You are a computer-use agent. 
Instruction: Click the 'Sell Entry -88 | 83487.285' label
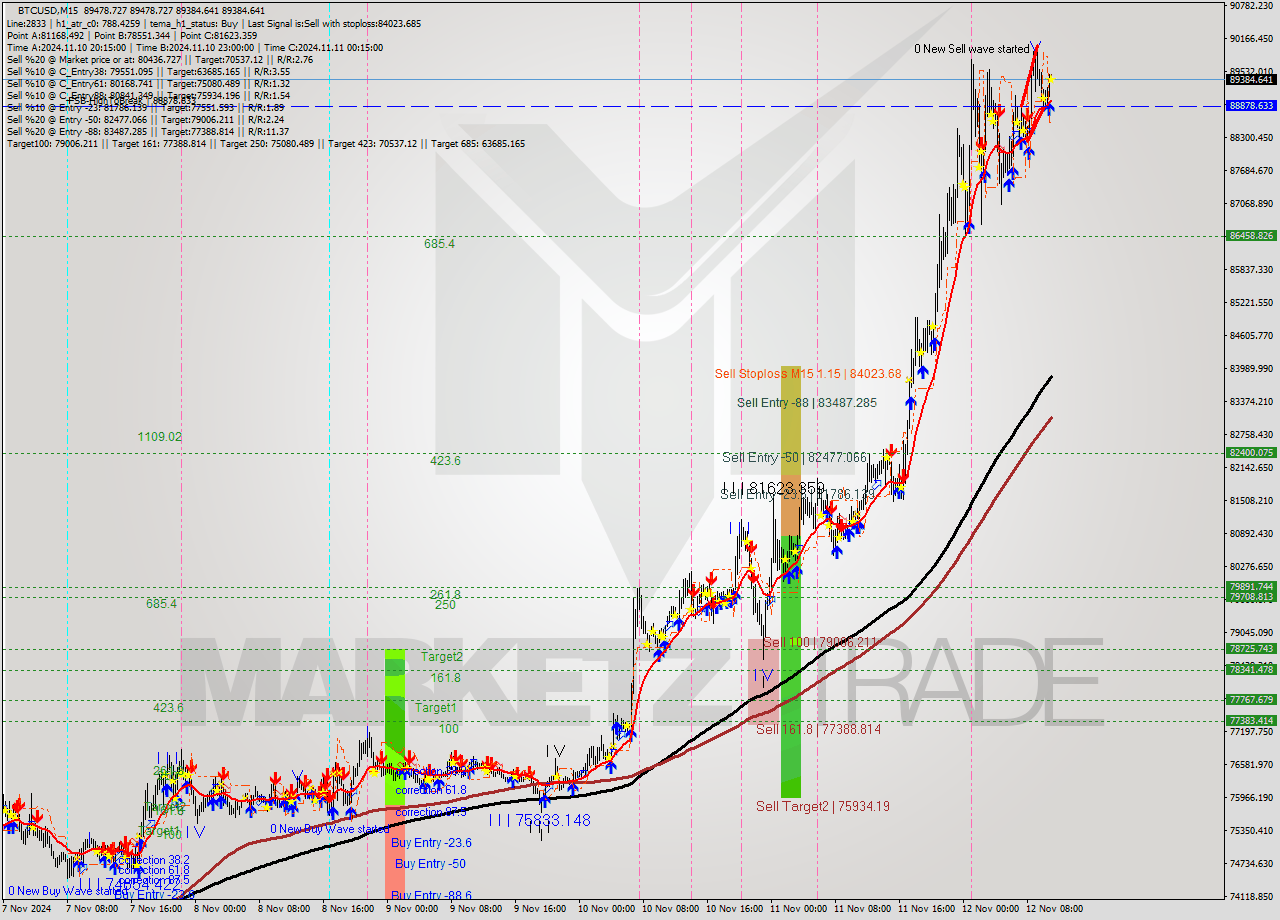(806, 403)
